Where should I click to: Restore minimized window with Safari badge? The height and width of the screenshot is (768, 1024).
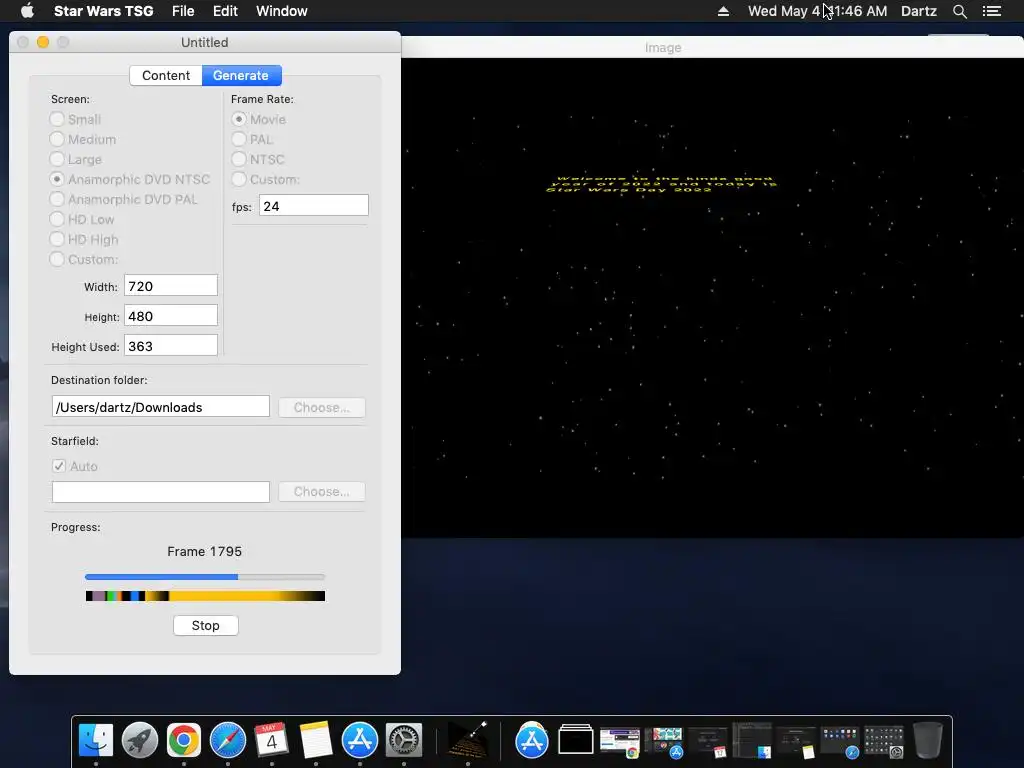coord(840,742)
